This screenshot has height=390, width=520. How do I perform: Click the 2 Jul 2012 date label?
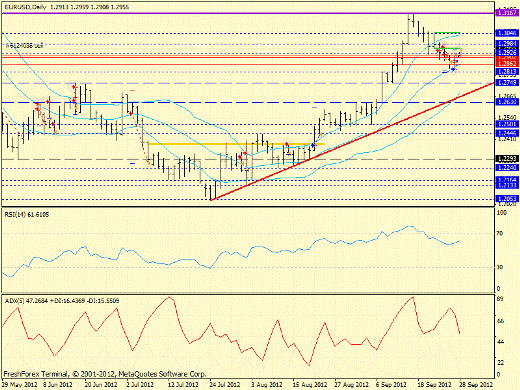141,384
